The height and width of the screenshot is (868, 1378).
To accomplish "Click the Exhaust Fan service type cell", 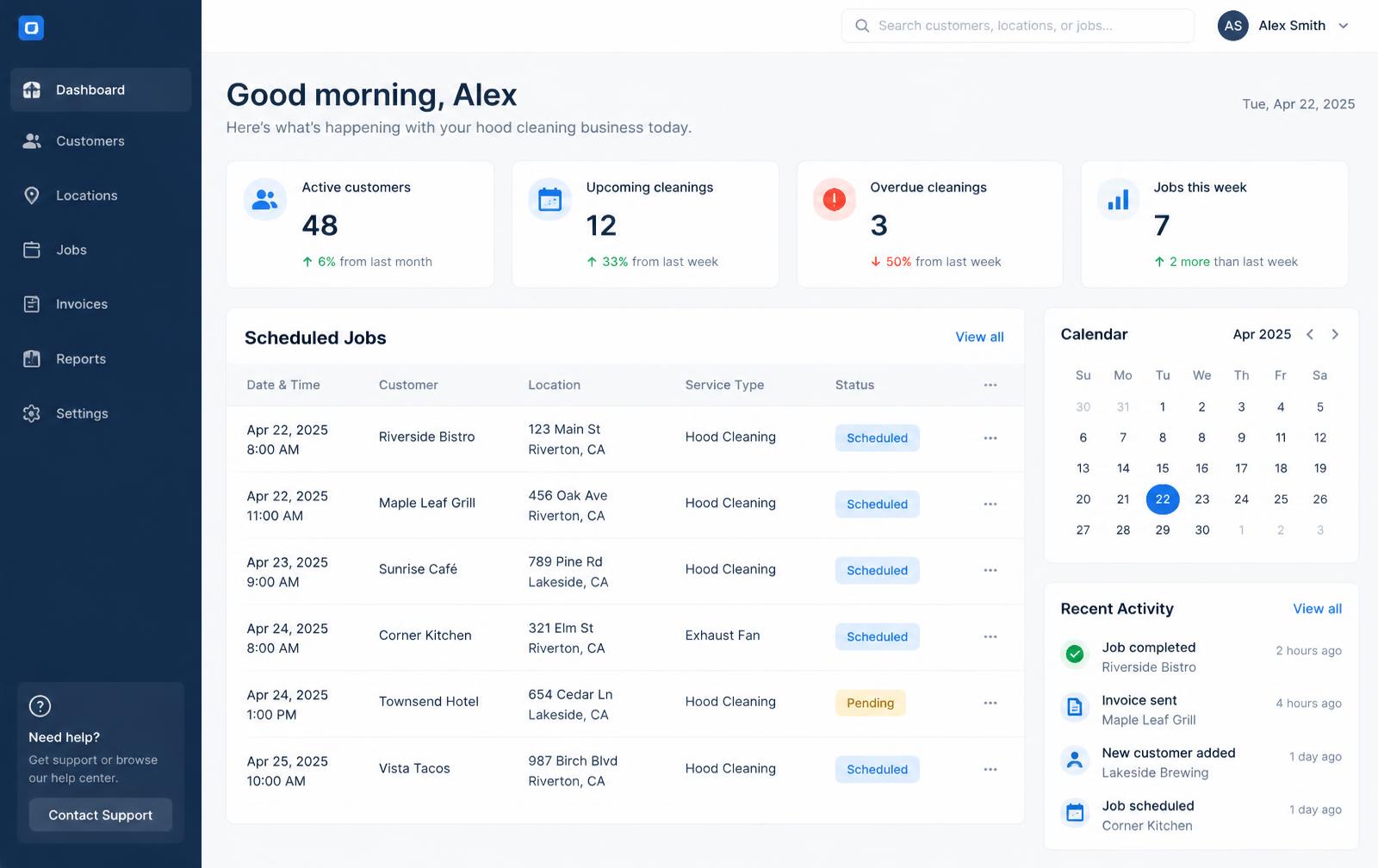I will [723, 635].
